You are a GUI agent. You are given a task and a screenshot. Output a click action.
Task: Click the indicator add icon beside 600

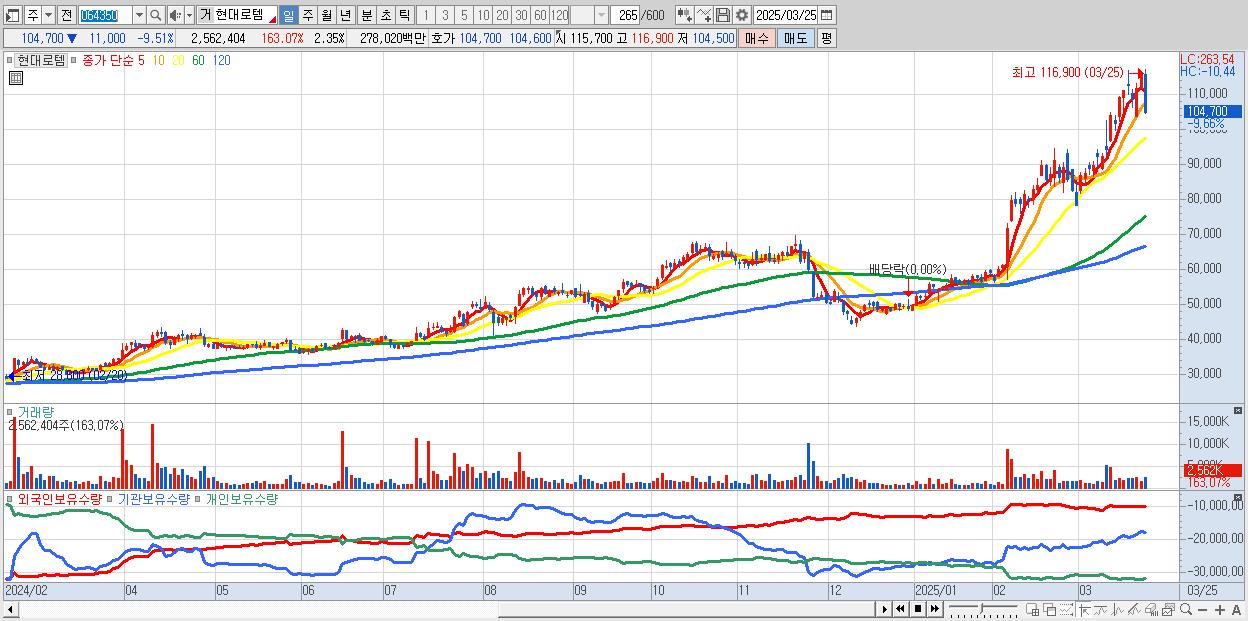684,15
